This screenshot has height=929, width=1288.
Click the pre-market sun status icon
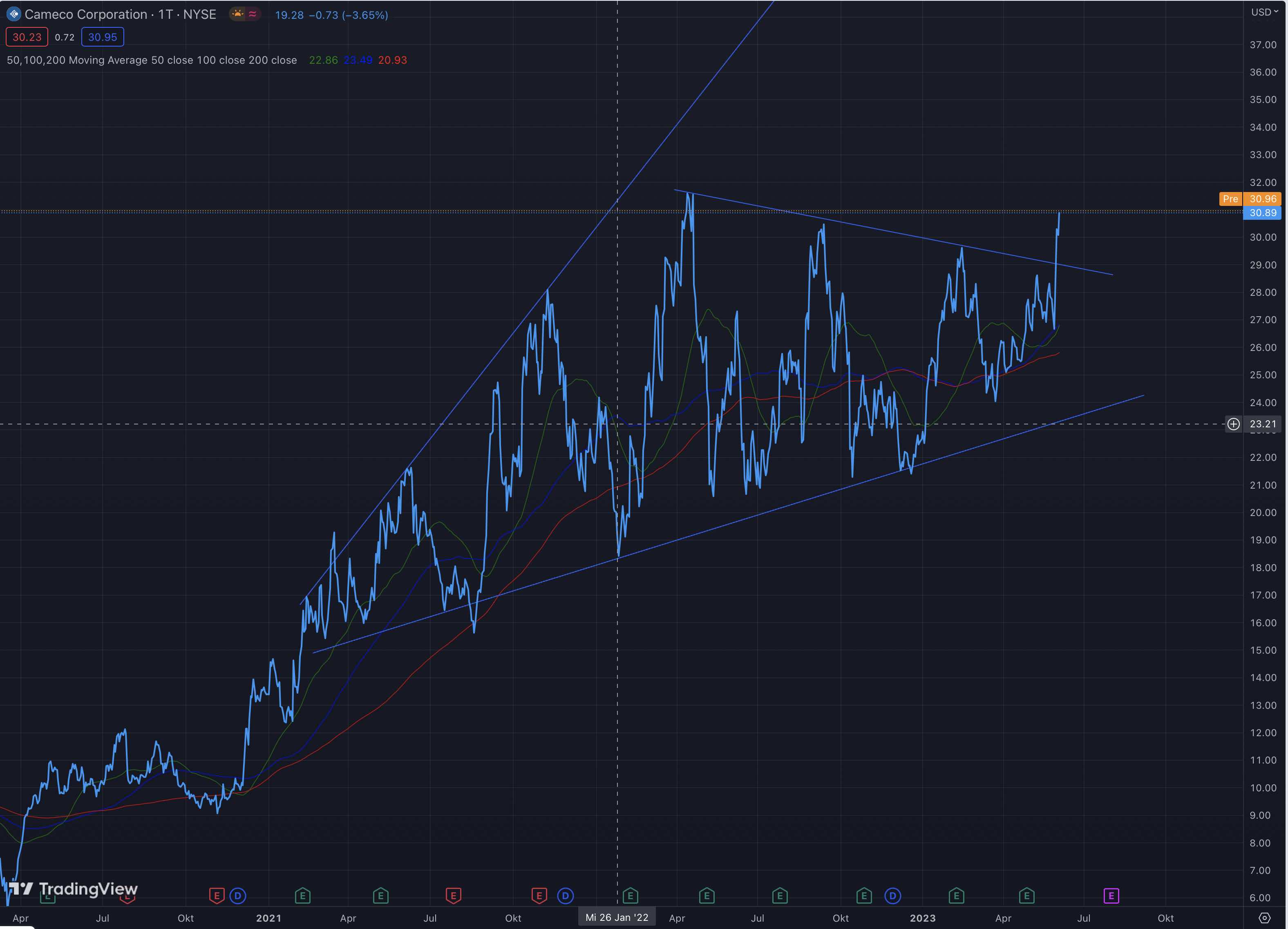(x=238, y=14)
